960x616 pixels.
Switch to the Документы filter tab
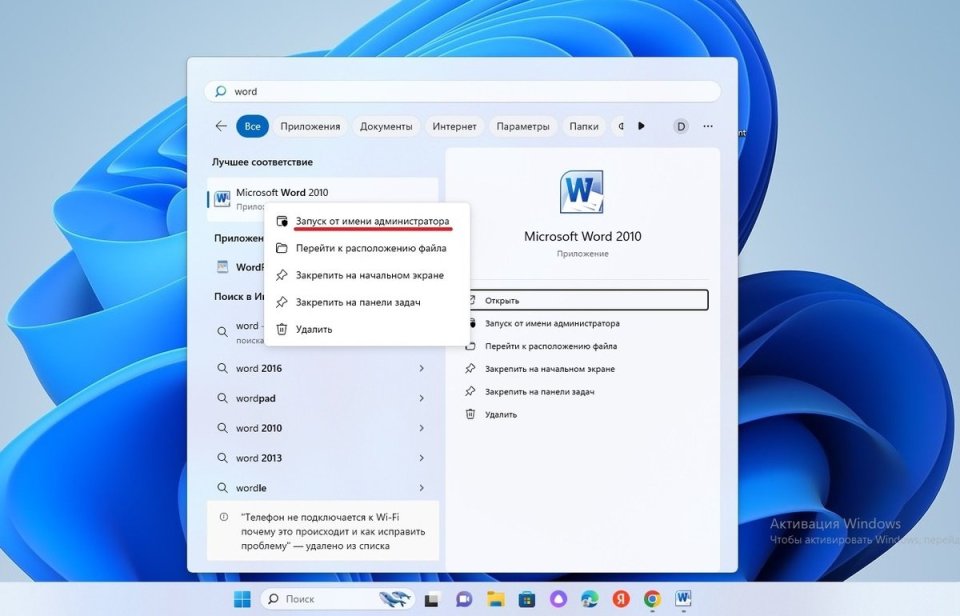pos(386,126)
